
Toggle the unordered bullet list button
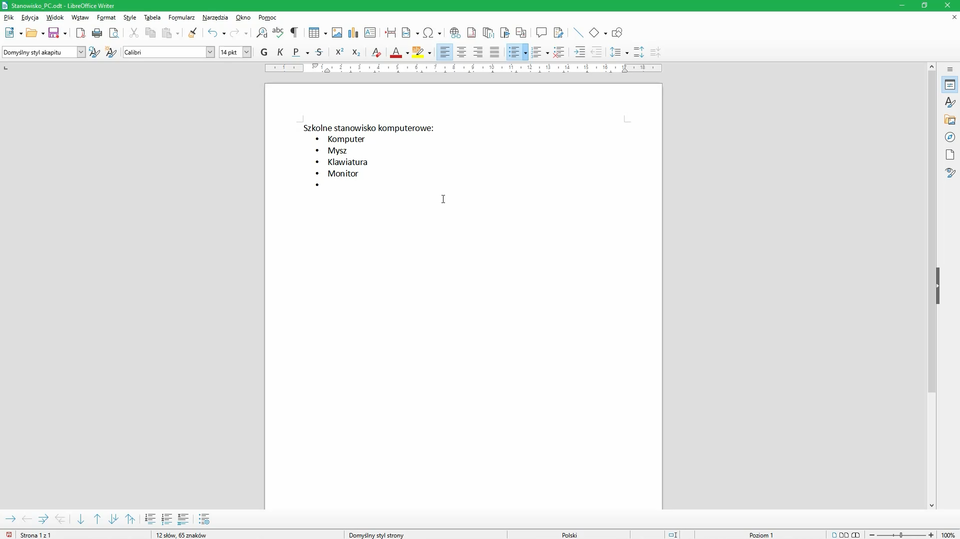pyautogui.click(x=514, y=52)
